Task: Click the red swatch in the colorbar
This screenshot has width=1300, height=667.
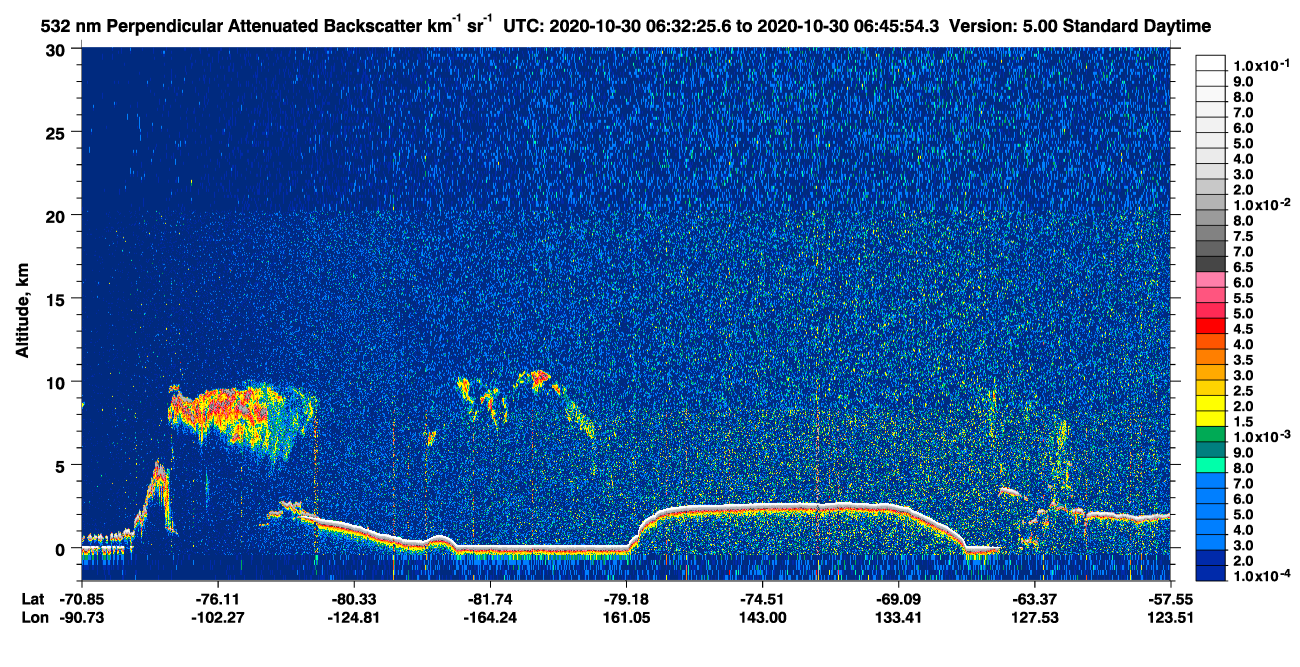Action: coord(1211,327)
